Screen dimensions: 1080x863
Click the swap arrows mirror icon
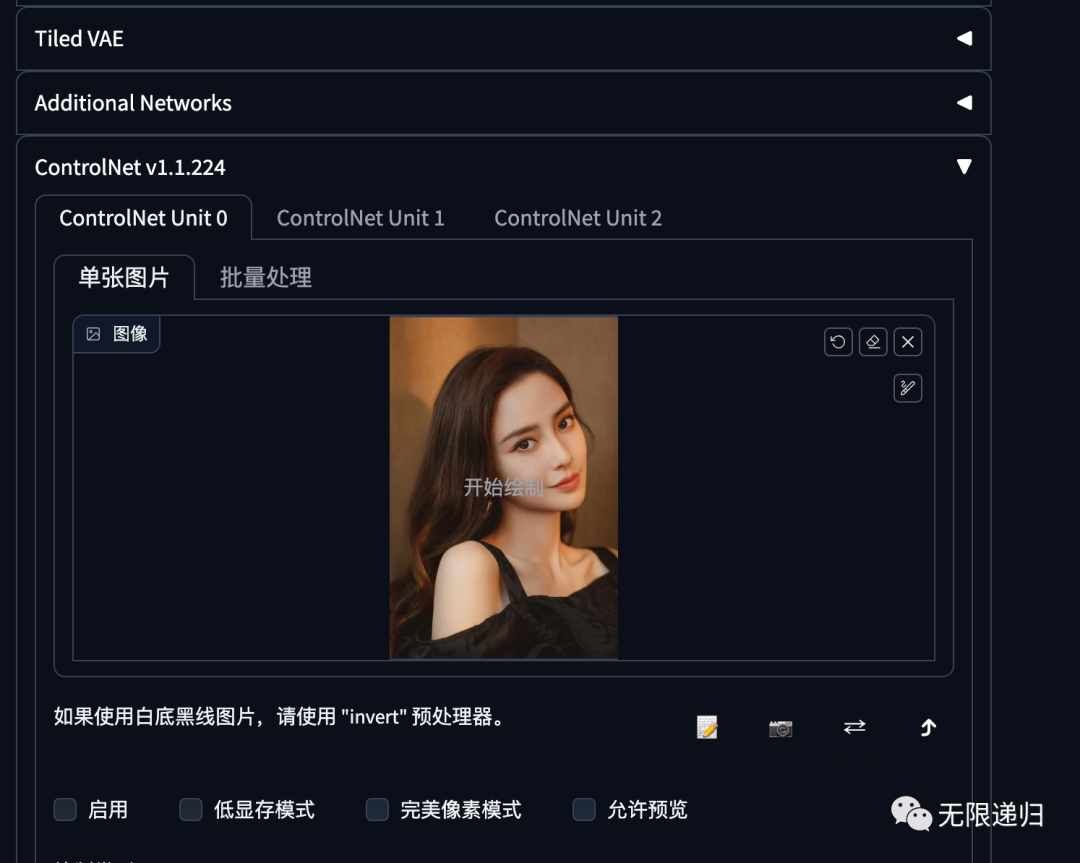coord(855,727)
